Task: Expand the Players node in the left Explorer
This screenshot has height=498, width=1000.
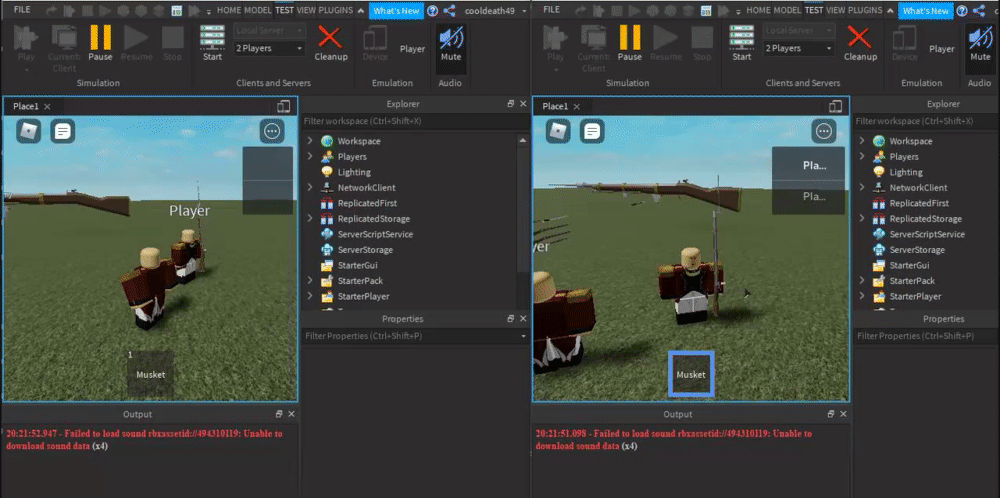Action: 309,156
